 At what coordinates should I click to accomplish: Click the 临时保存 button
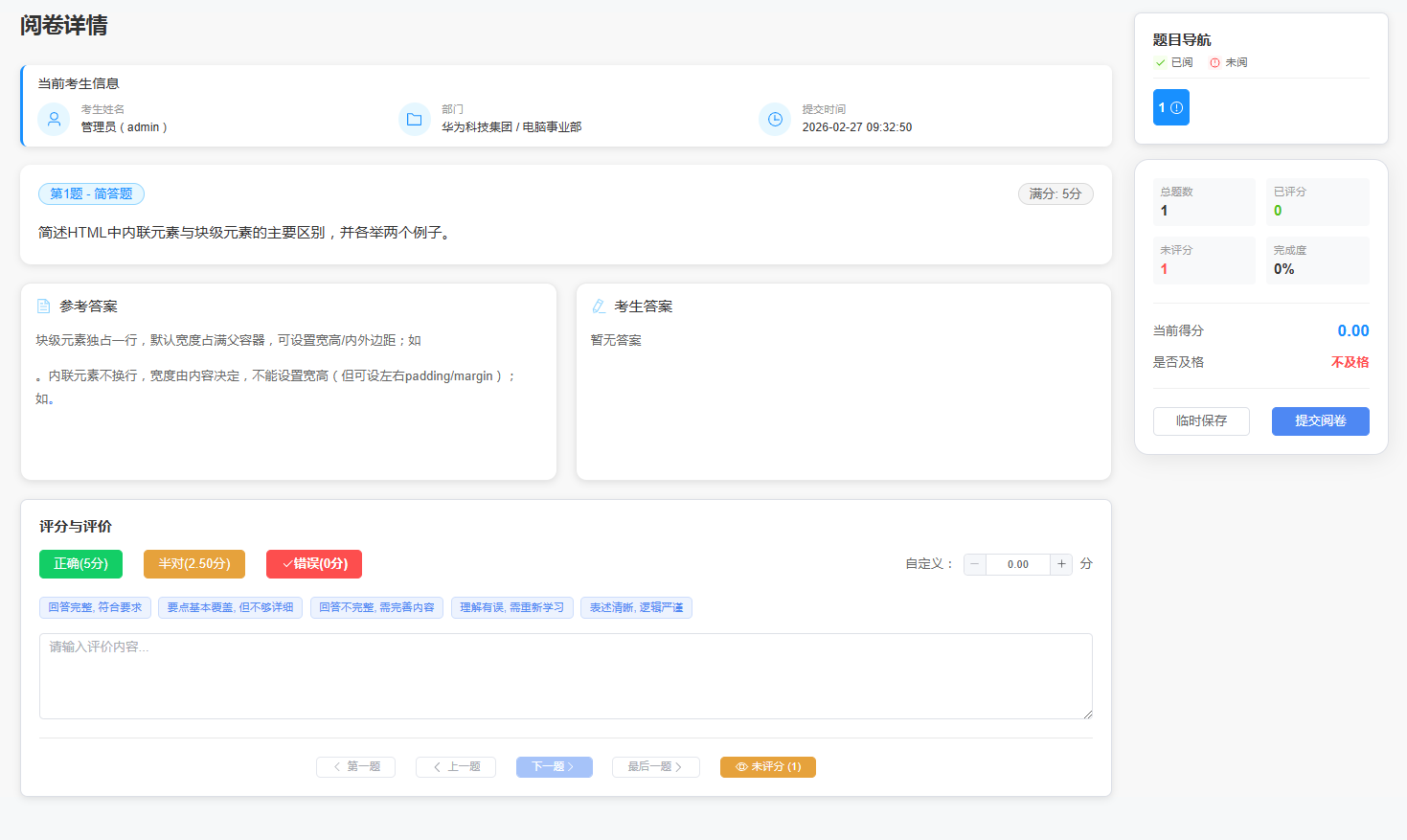[x=1201, y=420]
